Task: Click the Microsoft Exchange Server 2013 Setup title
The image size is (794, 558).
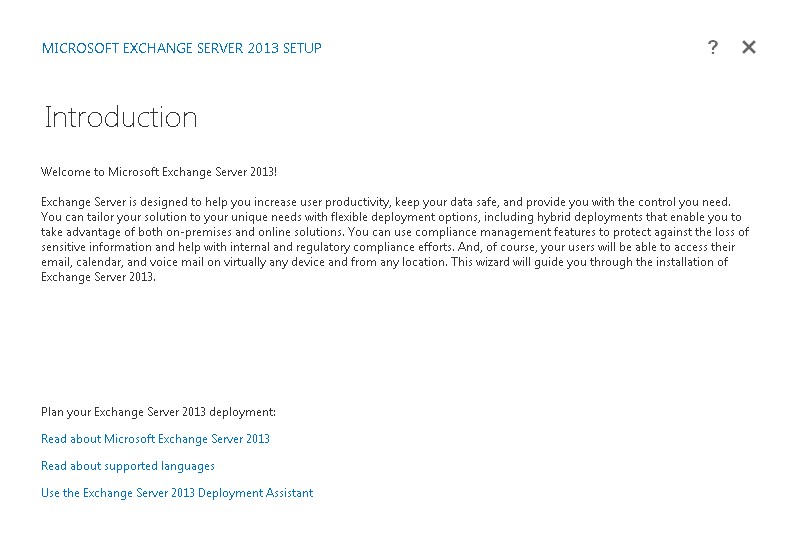Action: pos(182,48)
